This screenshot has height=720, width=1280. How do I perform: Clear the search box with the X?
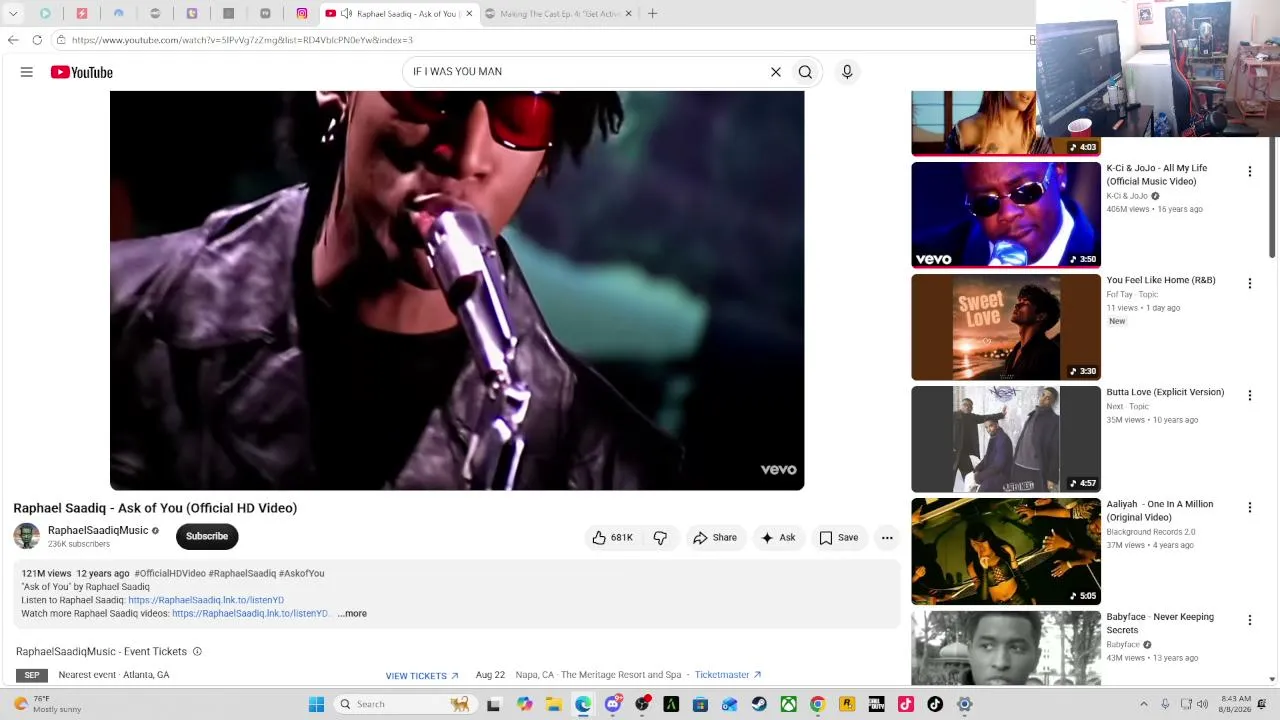click(x=775, y=72)
